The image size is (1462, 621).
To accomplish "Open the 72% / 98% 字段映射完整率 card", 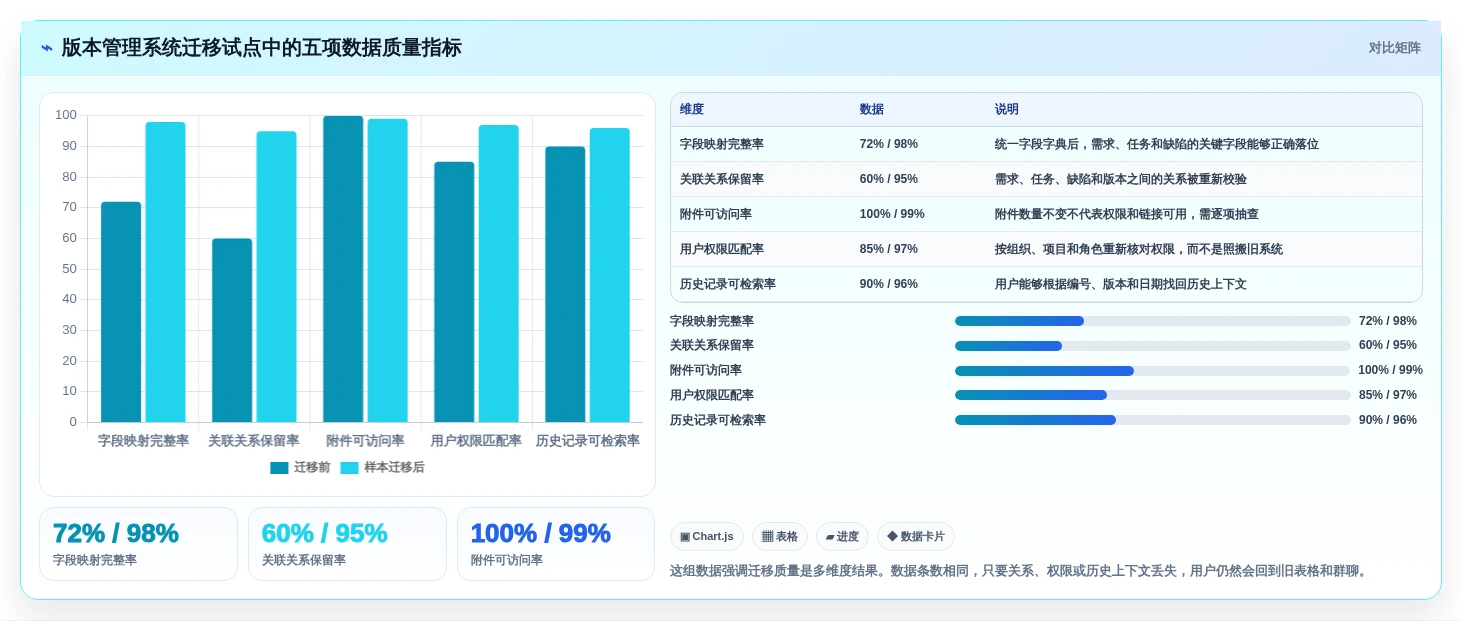I will 138,544.
